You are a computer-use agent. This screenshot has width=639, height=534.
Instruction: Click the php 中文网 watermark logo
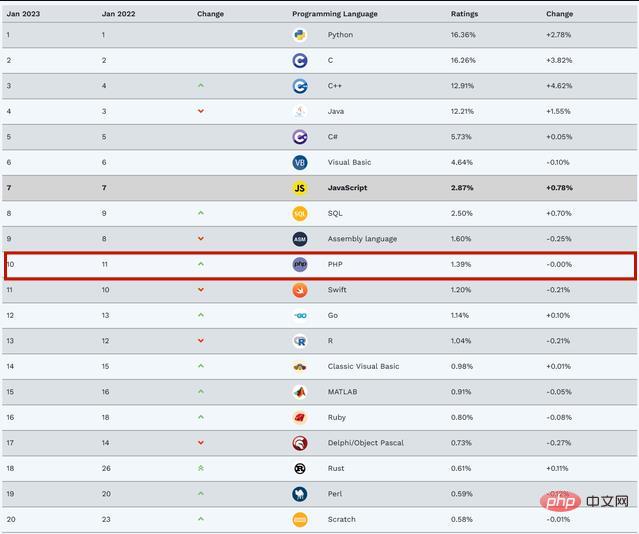[584, 502]
